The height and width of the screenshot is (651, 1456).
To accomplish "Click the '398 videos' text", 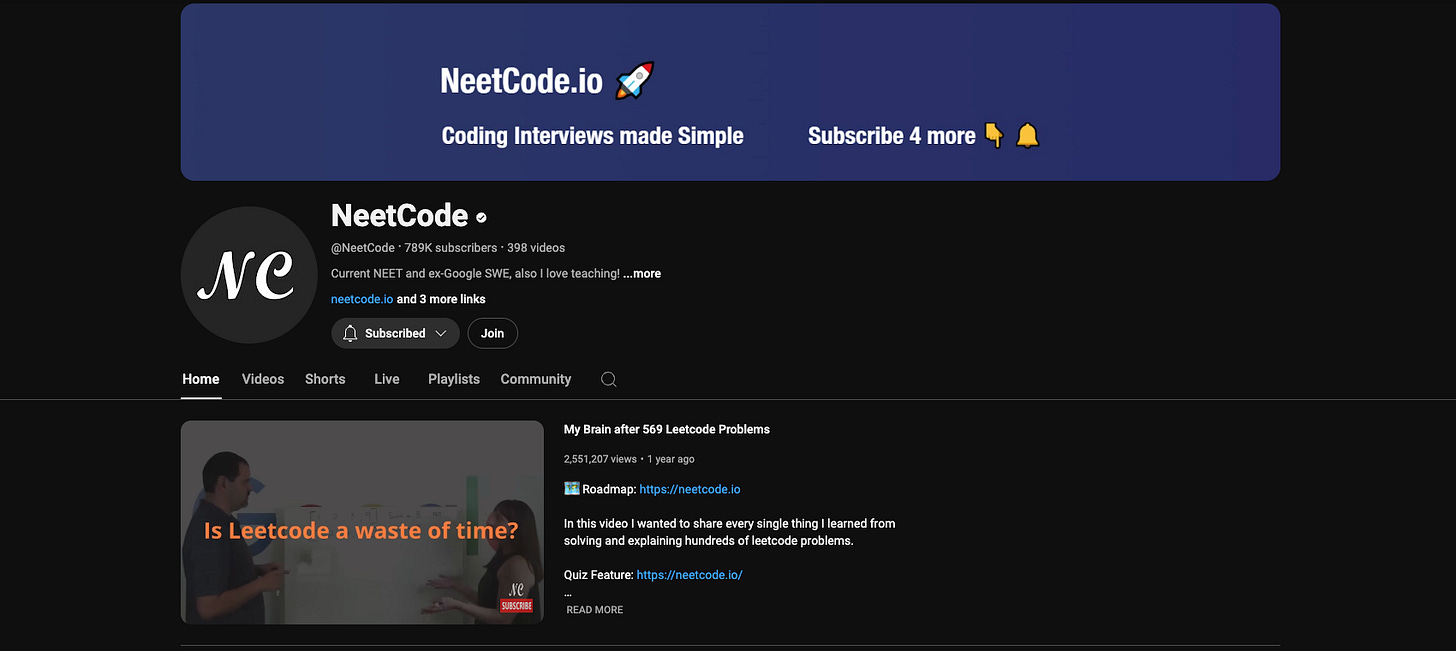I will pyautogui.click(x=536, y=247).
